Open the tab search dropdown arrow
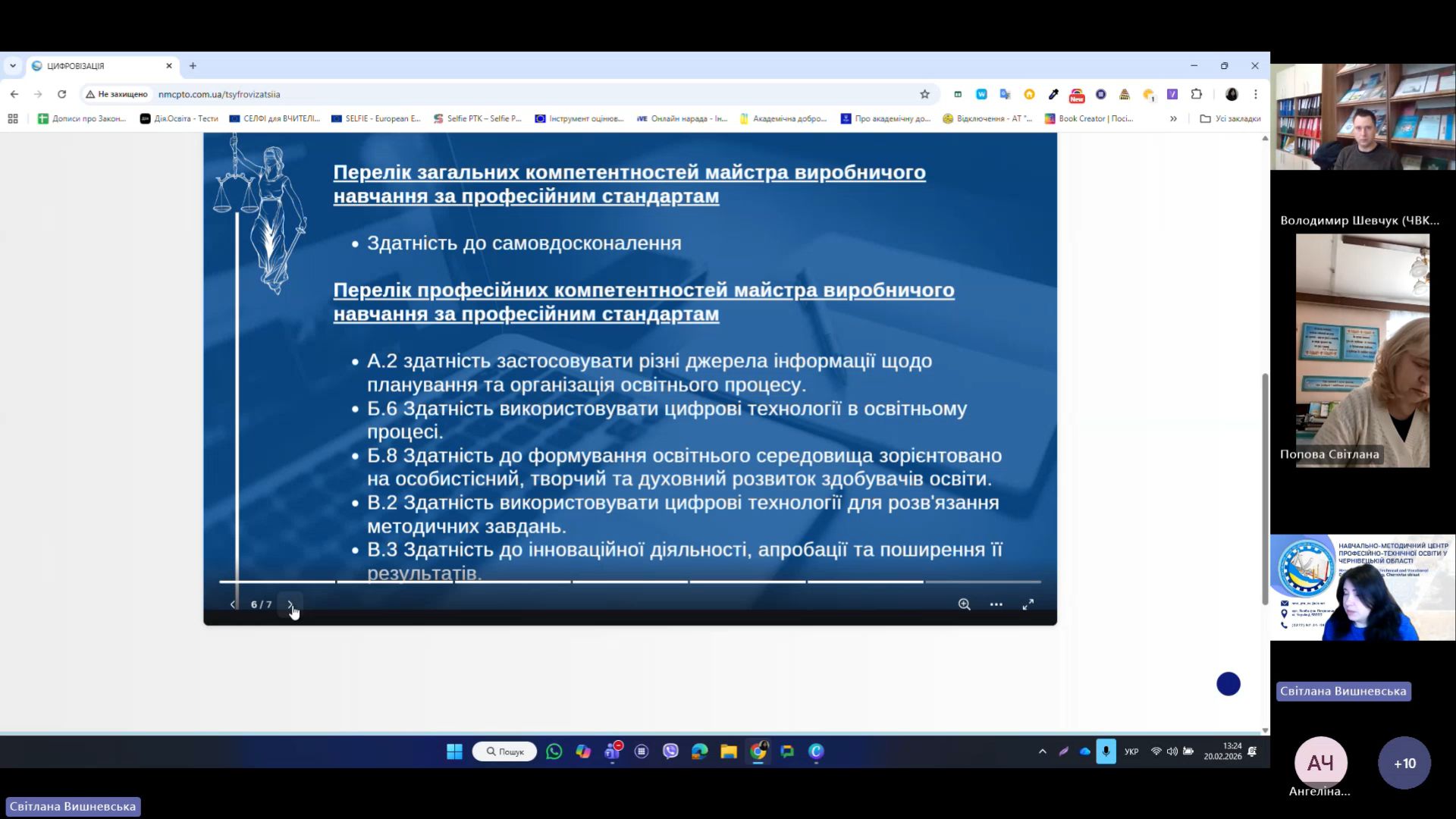1456x819 pixels. [13, 66]
